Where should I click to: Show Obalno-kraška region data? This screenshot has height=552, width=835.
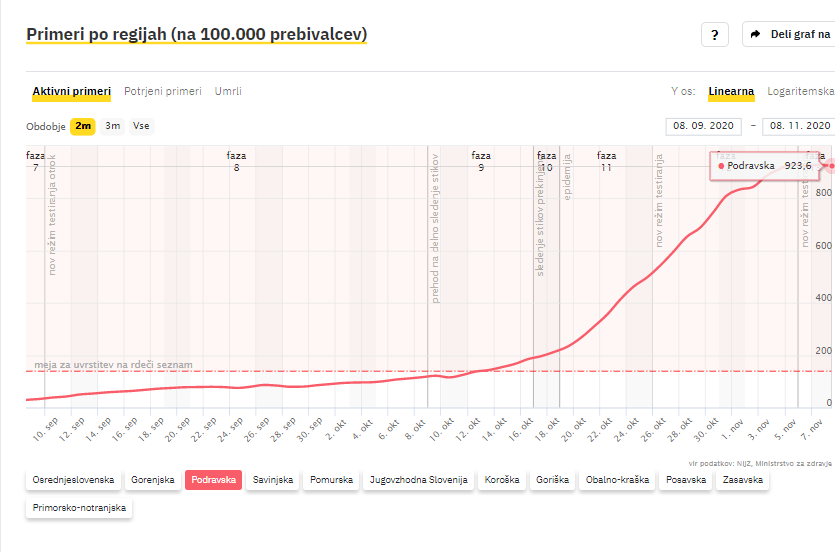point(617,480)
